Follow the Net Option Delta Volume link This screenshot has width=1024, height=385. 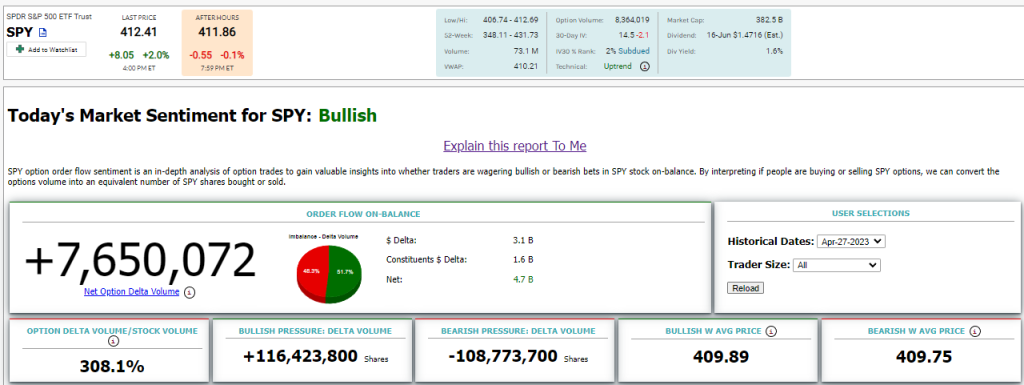tap(131, 292)
